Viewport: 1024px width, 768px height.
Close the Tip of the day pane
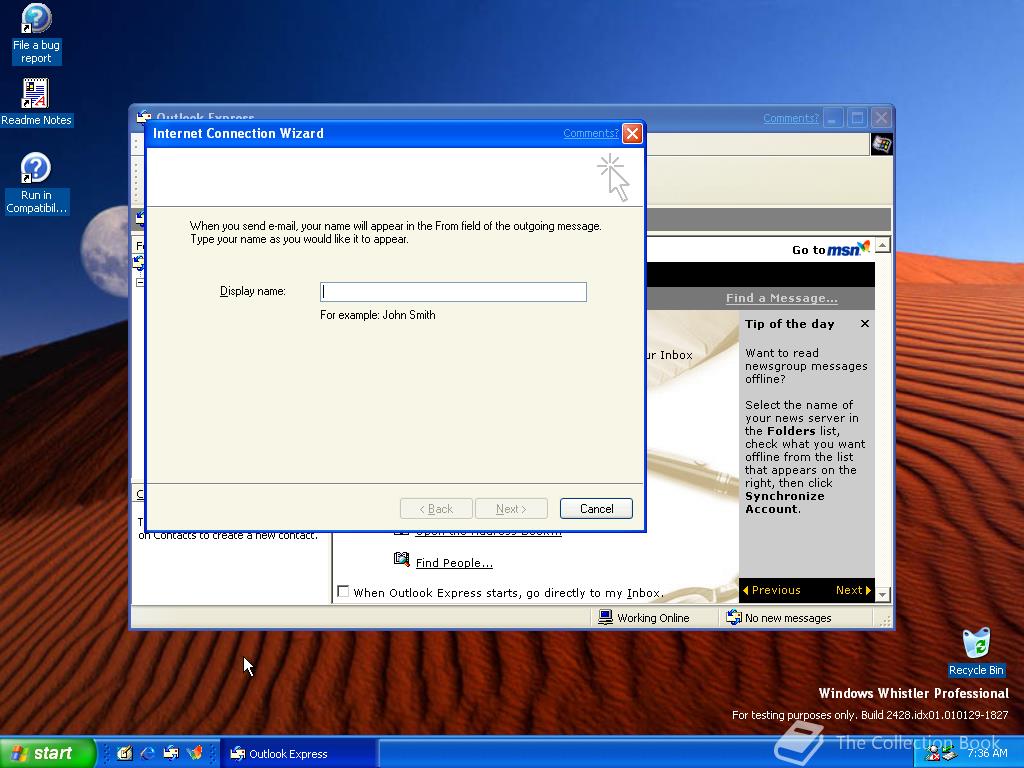tap(865, 324)
